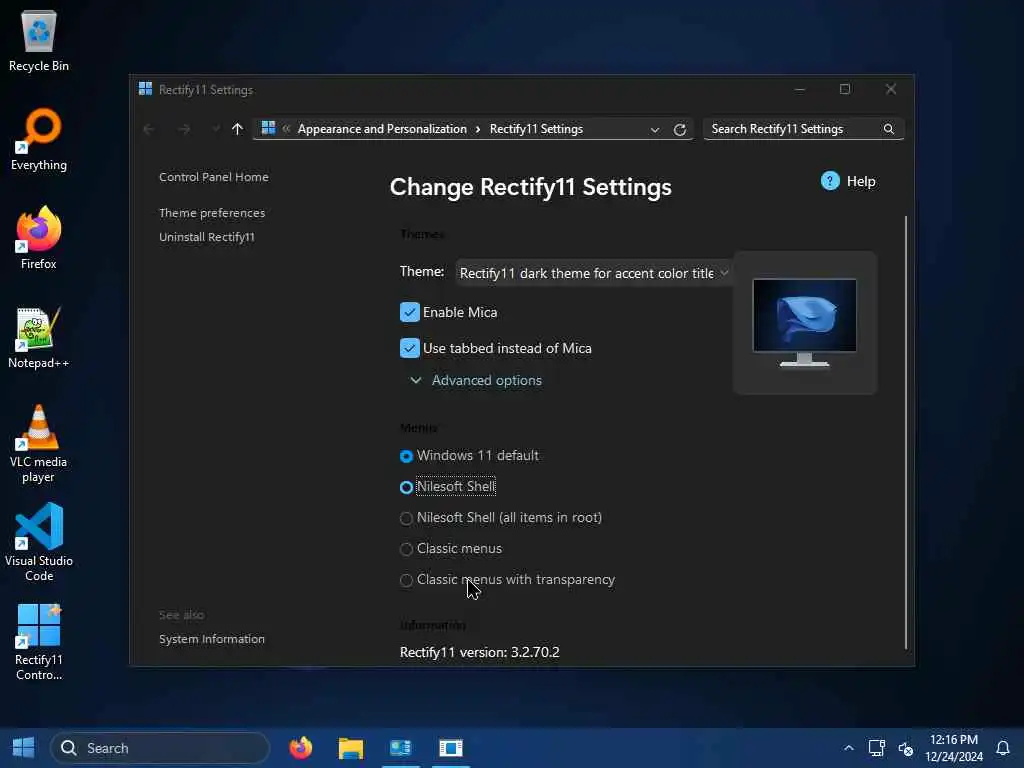
Task: Expand the Appearance and Personalization breadcrumb arrow
Action: 478,129
